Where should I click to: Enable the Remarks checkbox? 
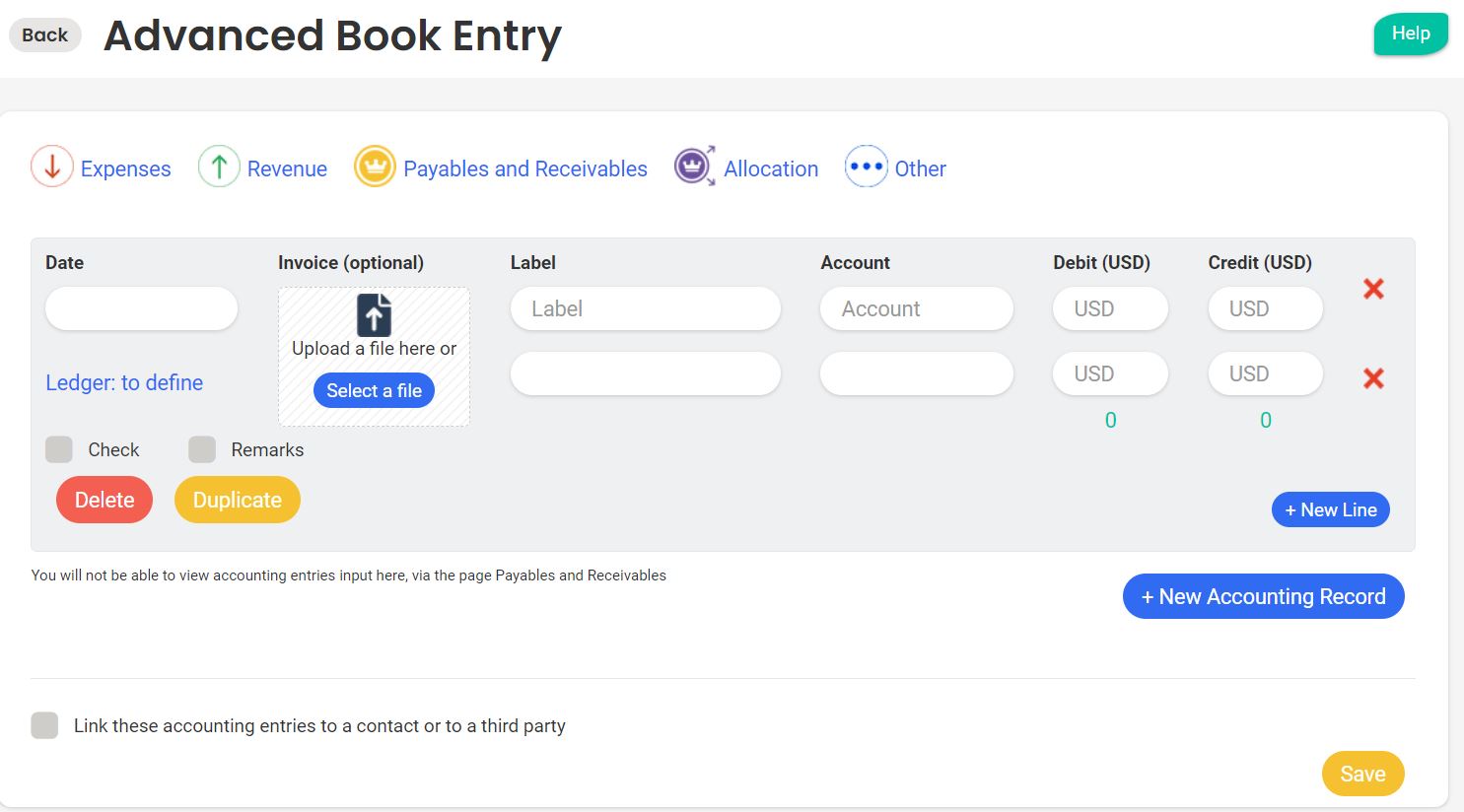coord(202,449)
